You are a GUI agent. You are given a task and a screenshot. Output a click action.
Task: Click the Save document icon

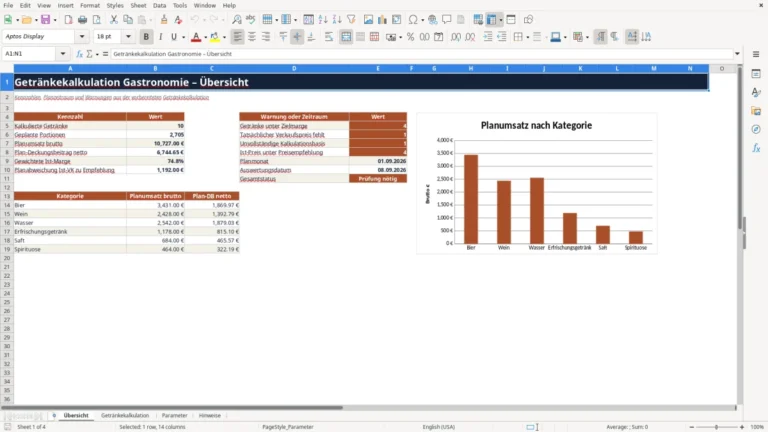tap(45, 20)
